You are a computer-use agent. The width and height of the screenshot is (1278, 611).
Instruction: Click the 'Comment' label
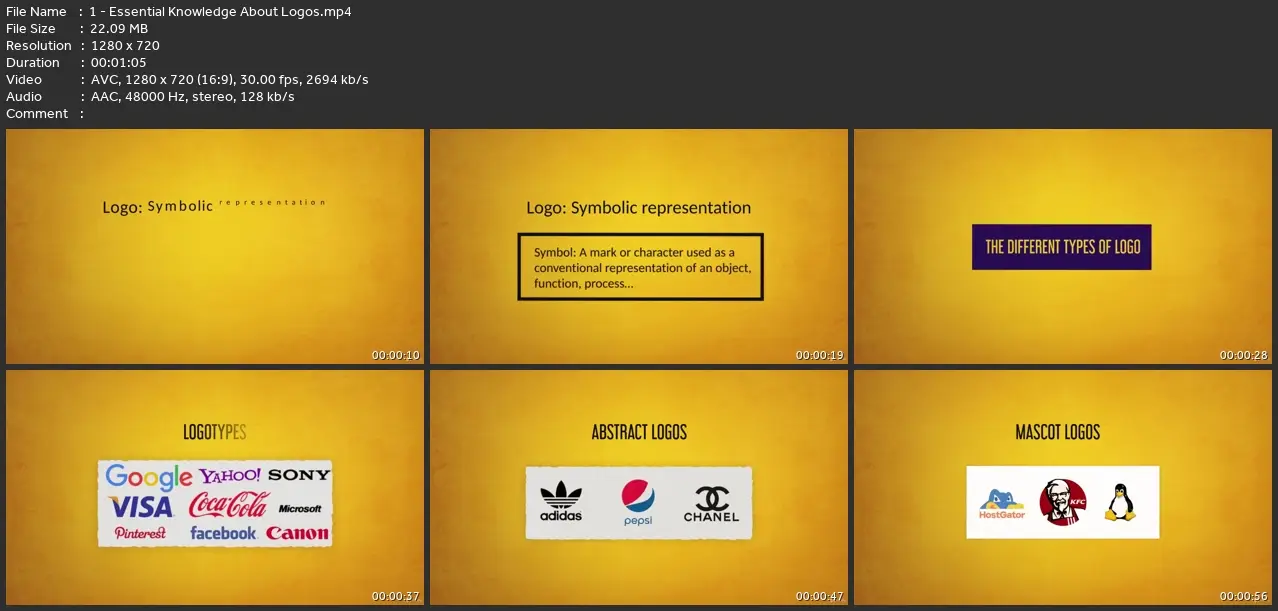pos(37,113)
